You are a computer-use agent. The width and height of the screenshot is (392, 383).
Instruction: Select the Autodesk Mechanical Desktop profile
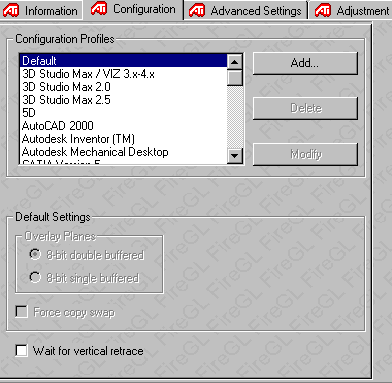point(123,152)
